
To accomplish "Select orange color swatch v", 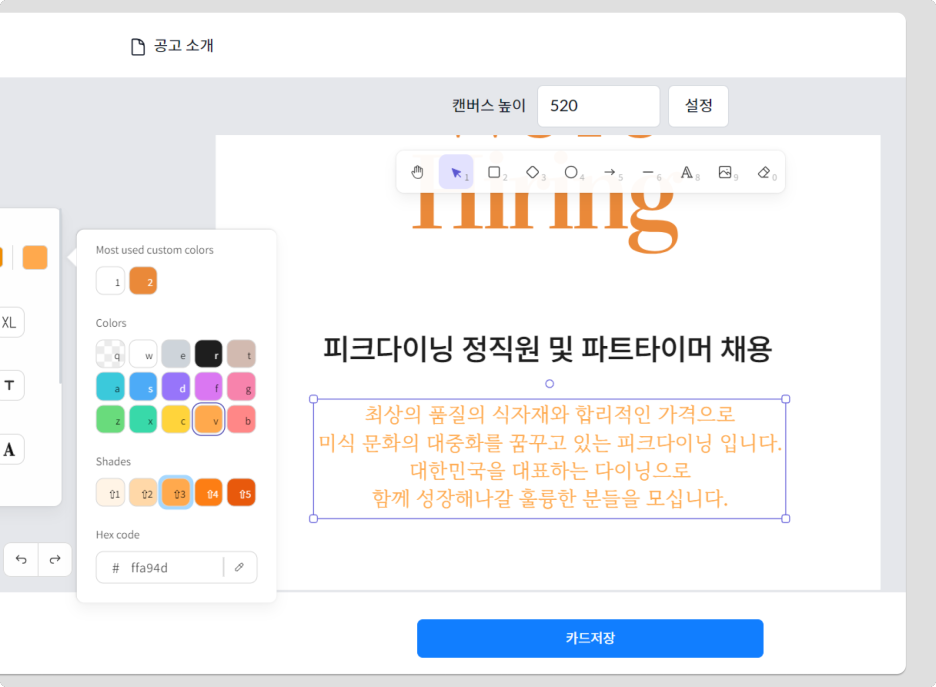I will tap(209, 420).
